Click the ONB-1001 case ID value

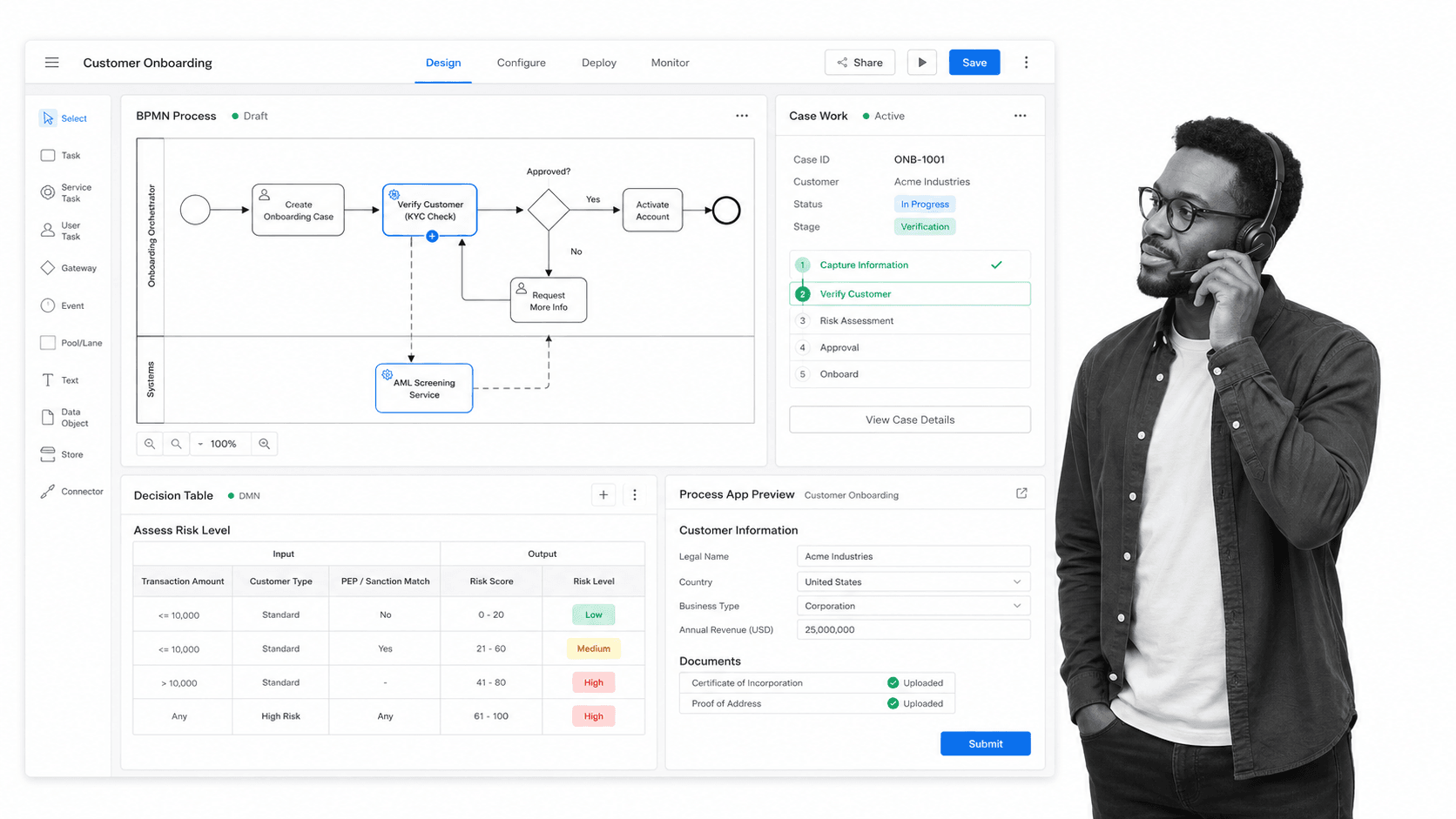click(920, 159)
